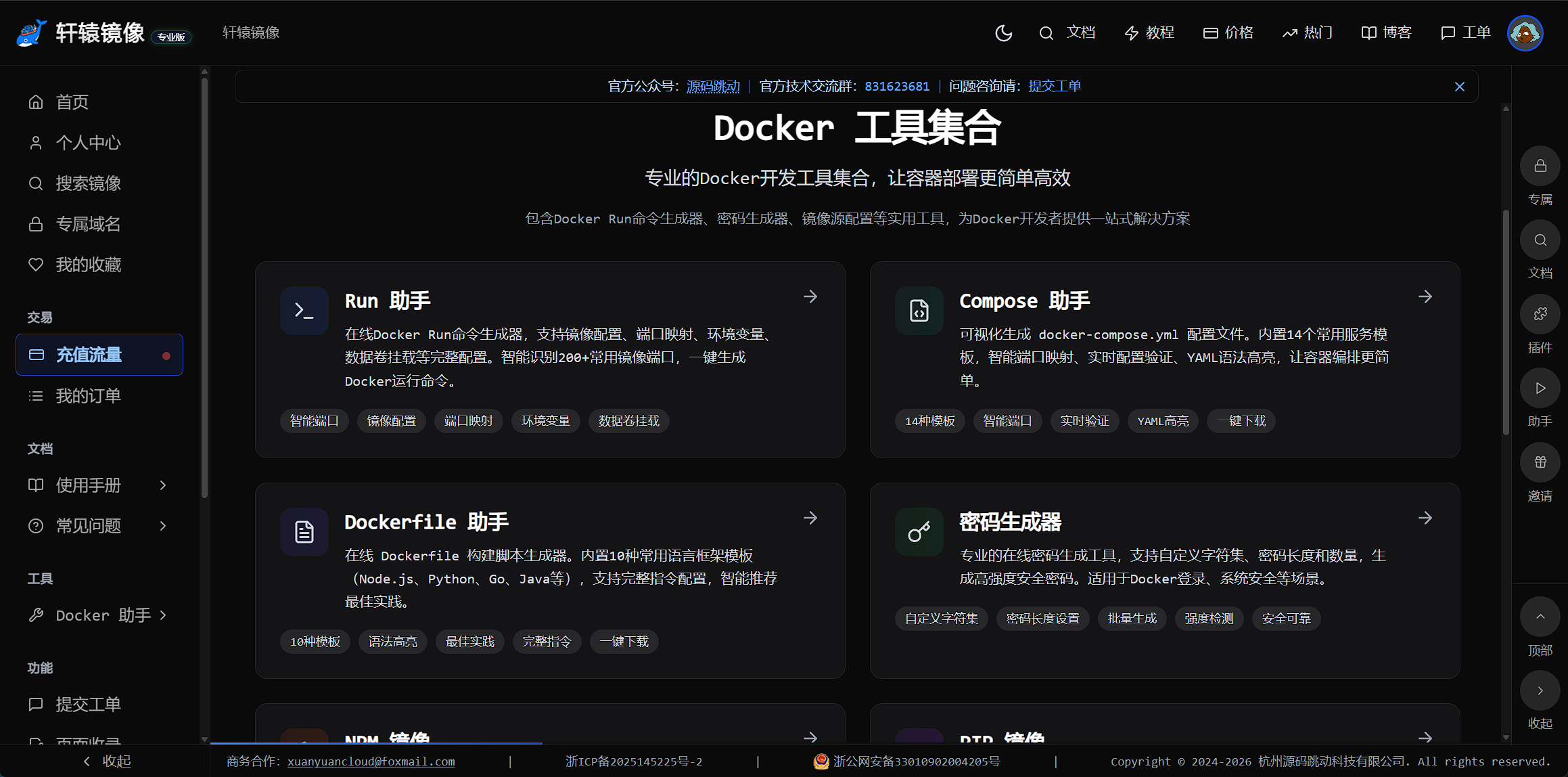The height and width of the screenshot is (777, 1568).
Task: Go to 首页 in sidebar
Action: click(x=99, y=102)
